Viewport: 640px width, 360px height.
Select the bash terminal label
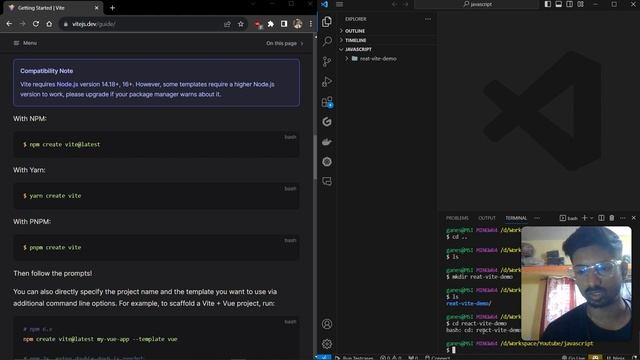pos(569,218)
